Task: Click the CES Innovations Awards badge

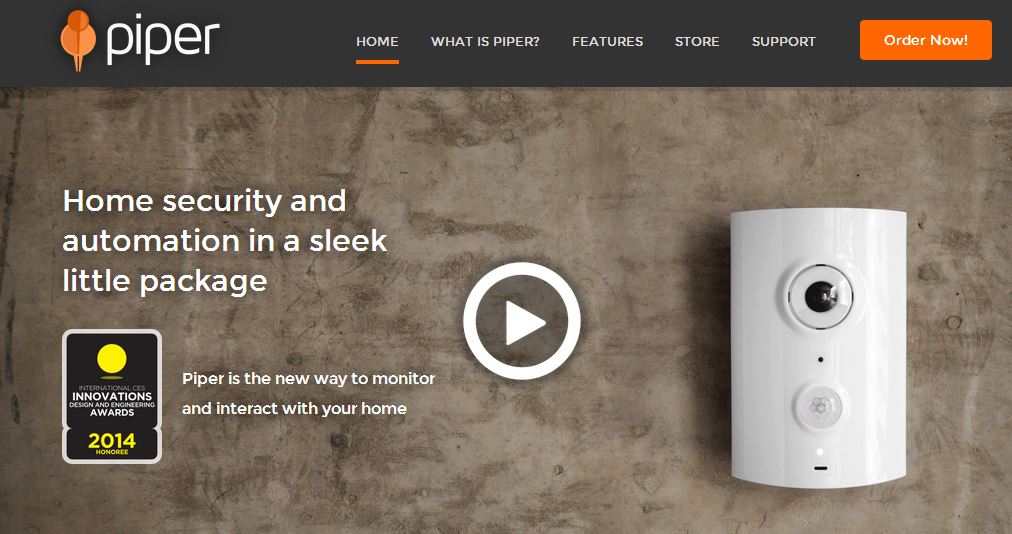Action: click(112, 396)
